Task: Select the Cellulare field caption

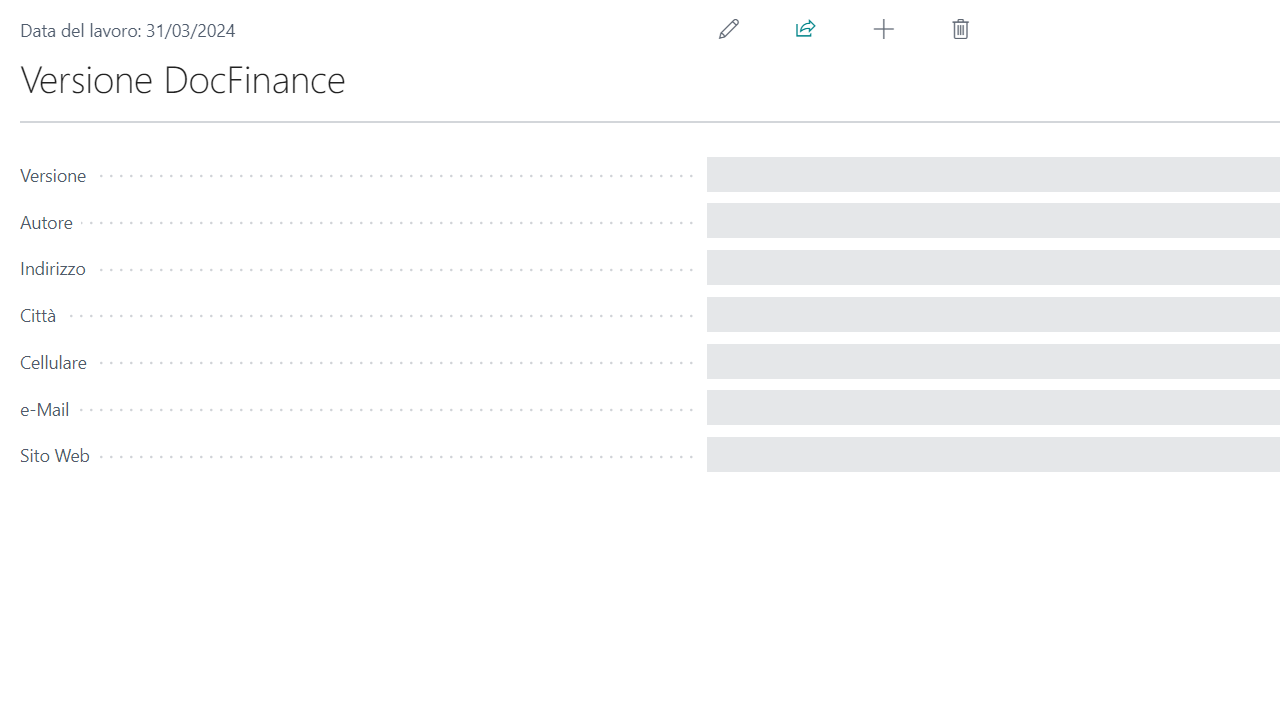Action: 53,362
